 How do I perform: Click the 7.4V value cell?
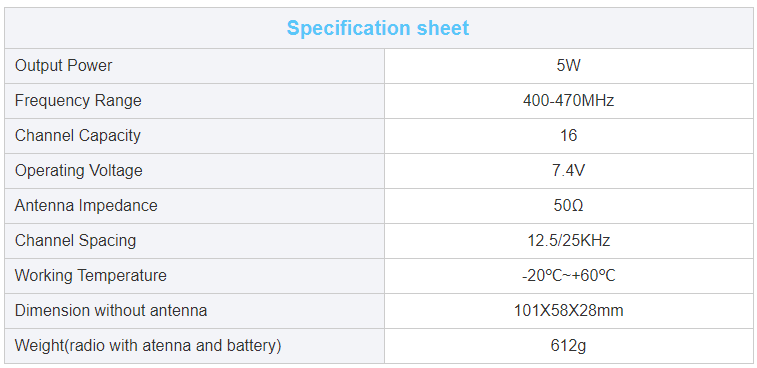[x=568, y=170]
